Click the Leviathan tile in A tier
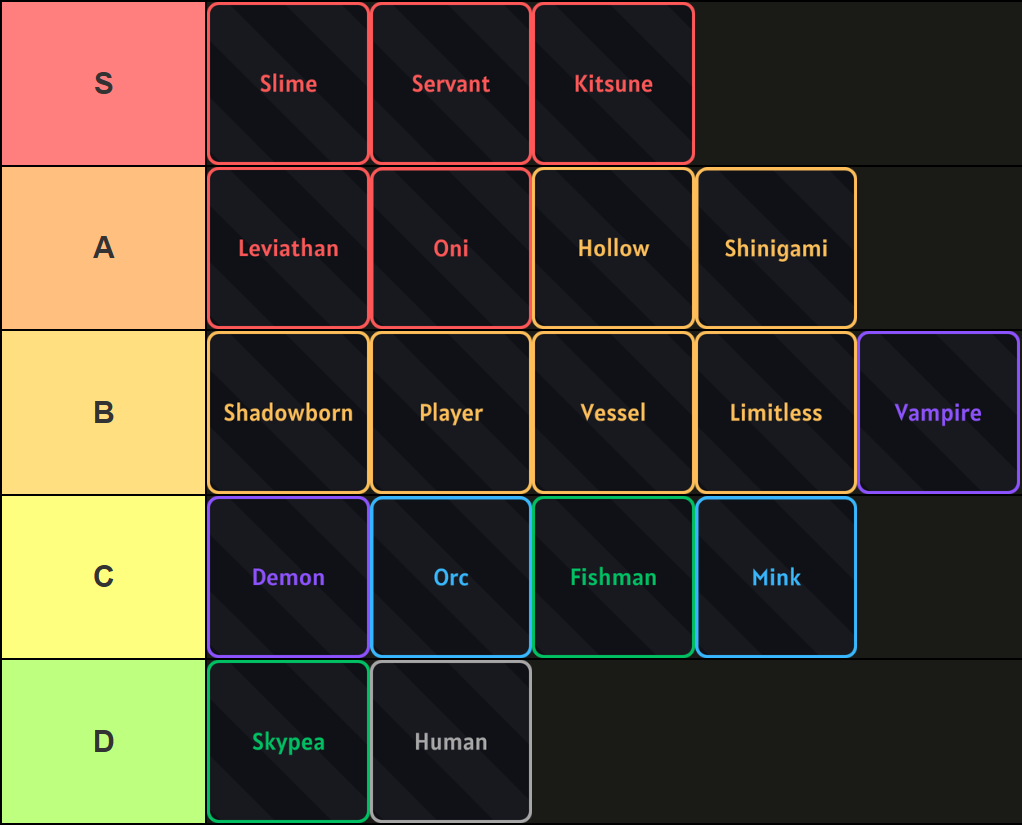 tap(288, 248)
